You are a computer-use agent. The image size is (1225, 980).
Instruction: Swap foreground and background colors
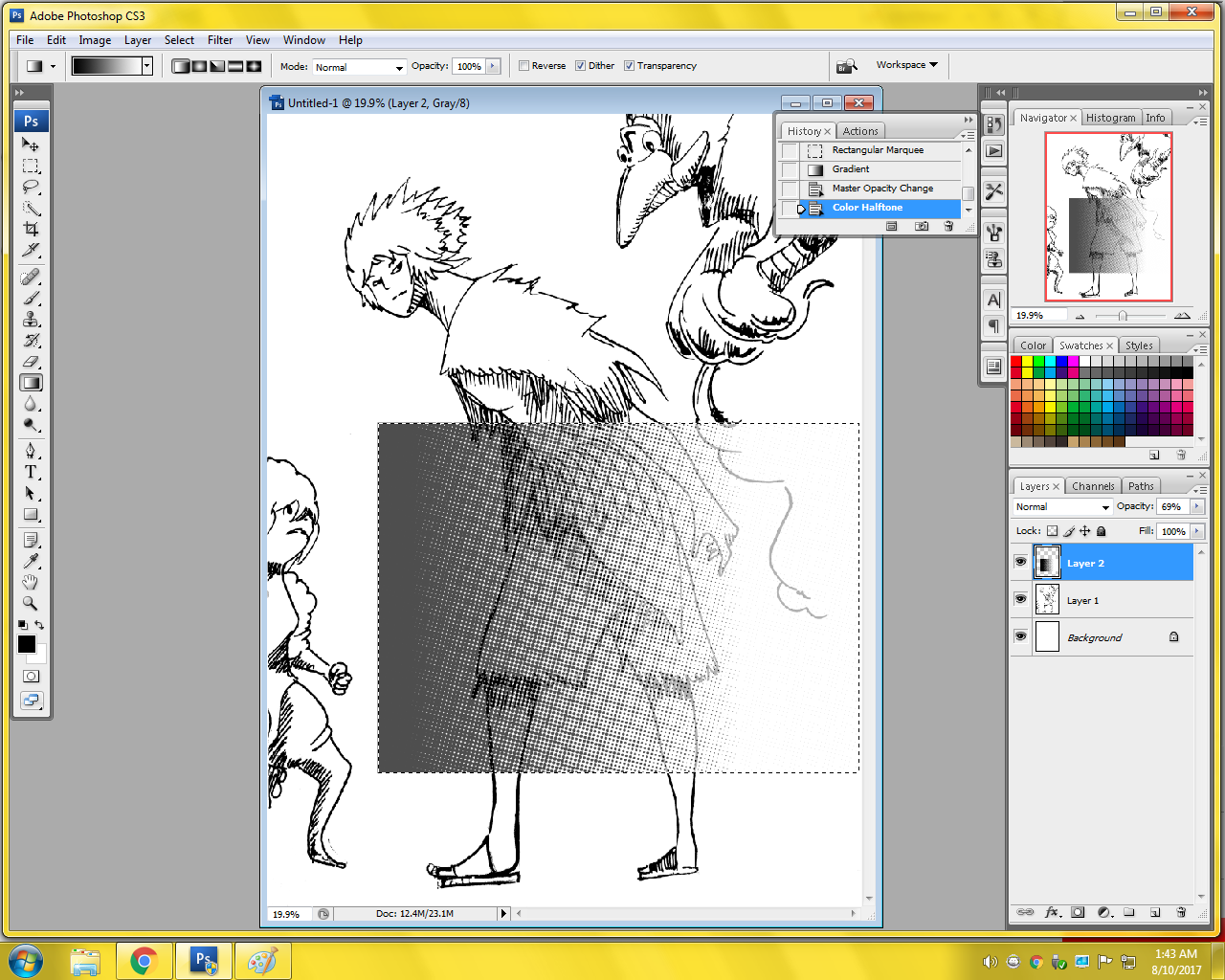pyautogui.click(x=39, y=625)
